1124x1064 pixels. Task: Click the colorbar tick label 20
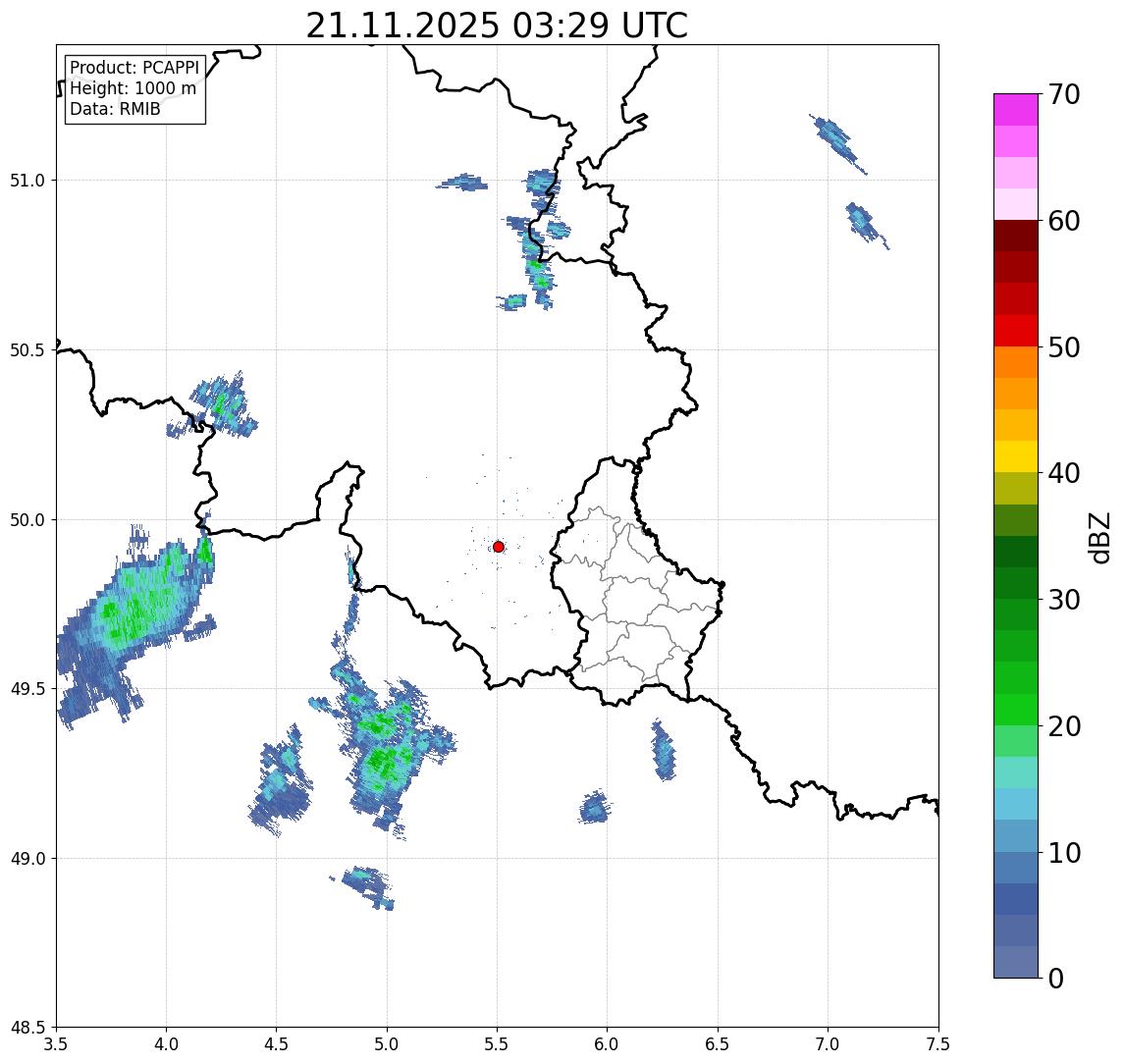point(1064,726)
